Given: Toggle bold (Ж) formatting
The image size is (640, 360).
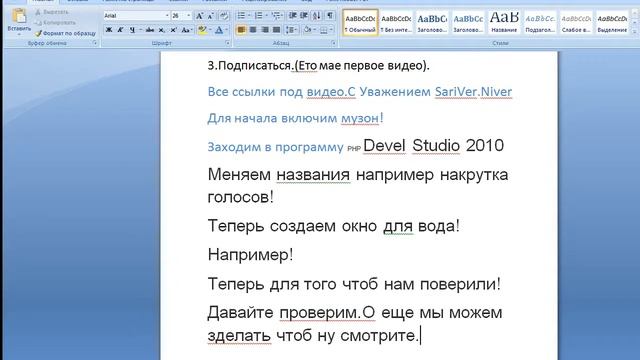Looking at the screenshot, I should coord(109,30).
